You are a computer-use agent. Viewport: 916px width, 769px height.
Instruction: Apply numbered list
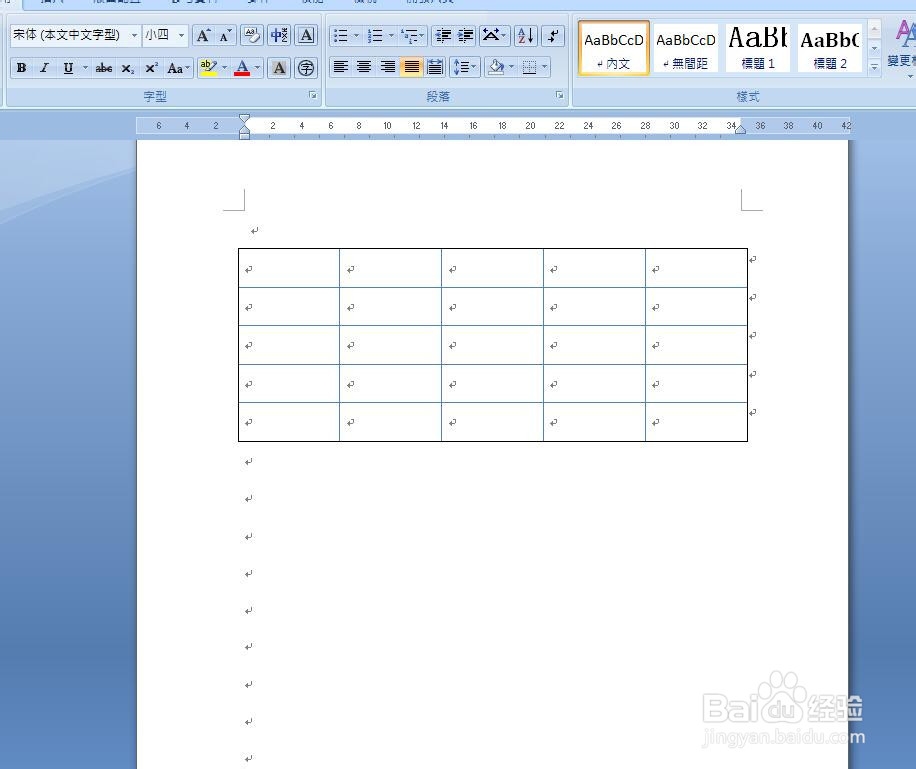pyautogui.click(x=375, y=36)
